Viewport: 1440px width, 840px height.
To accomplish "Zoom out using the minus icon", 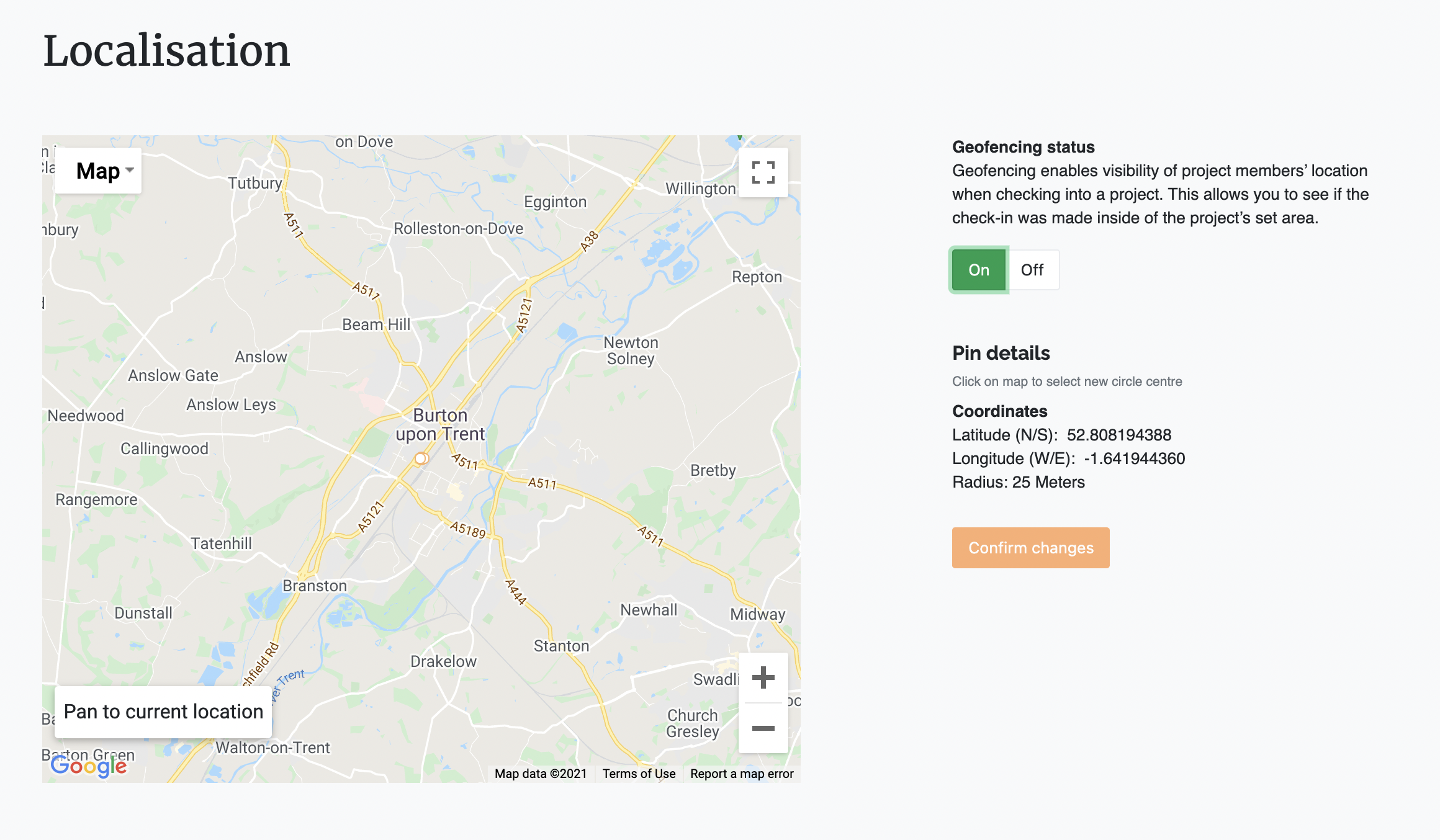I will coord(763,728).
